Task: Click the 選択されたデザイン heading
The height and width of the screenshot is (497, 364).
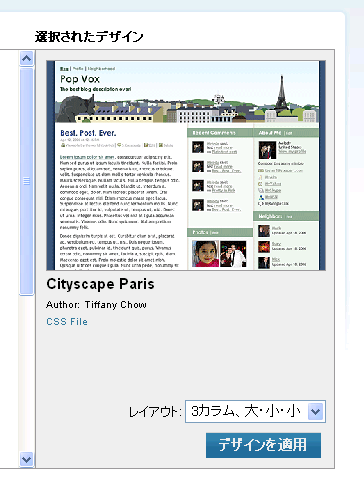Action: (89, 37)
